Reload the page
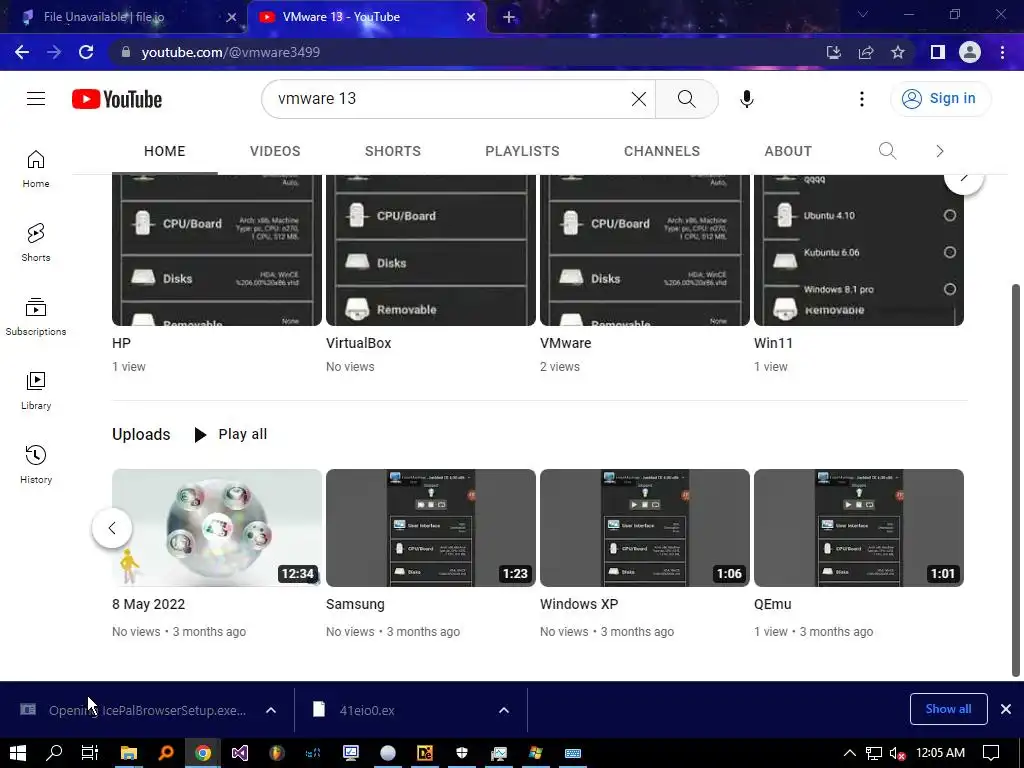Viewport: 1024px width, 768px height. [x=86, y=52]
